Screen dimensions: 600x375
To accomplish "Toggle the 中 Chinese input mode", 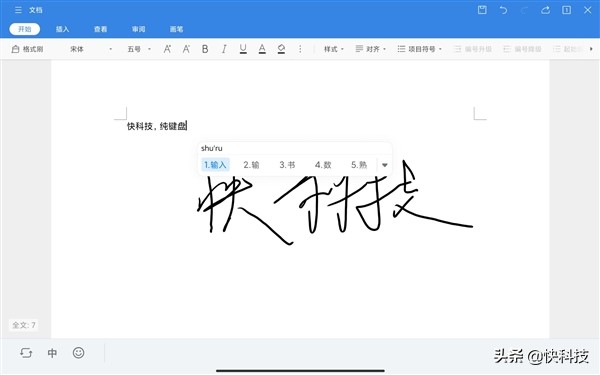I will (x=52, y=353).
